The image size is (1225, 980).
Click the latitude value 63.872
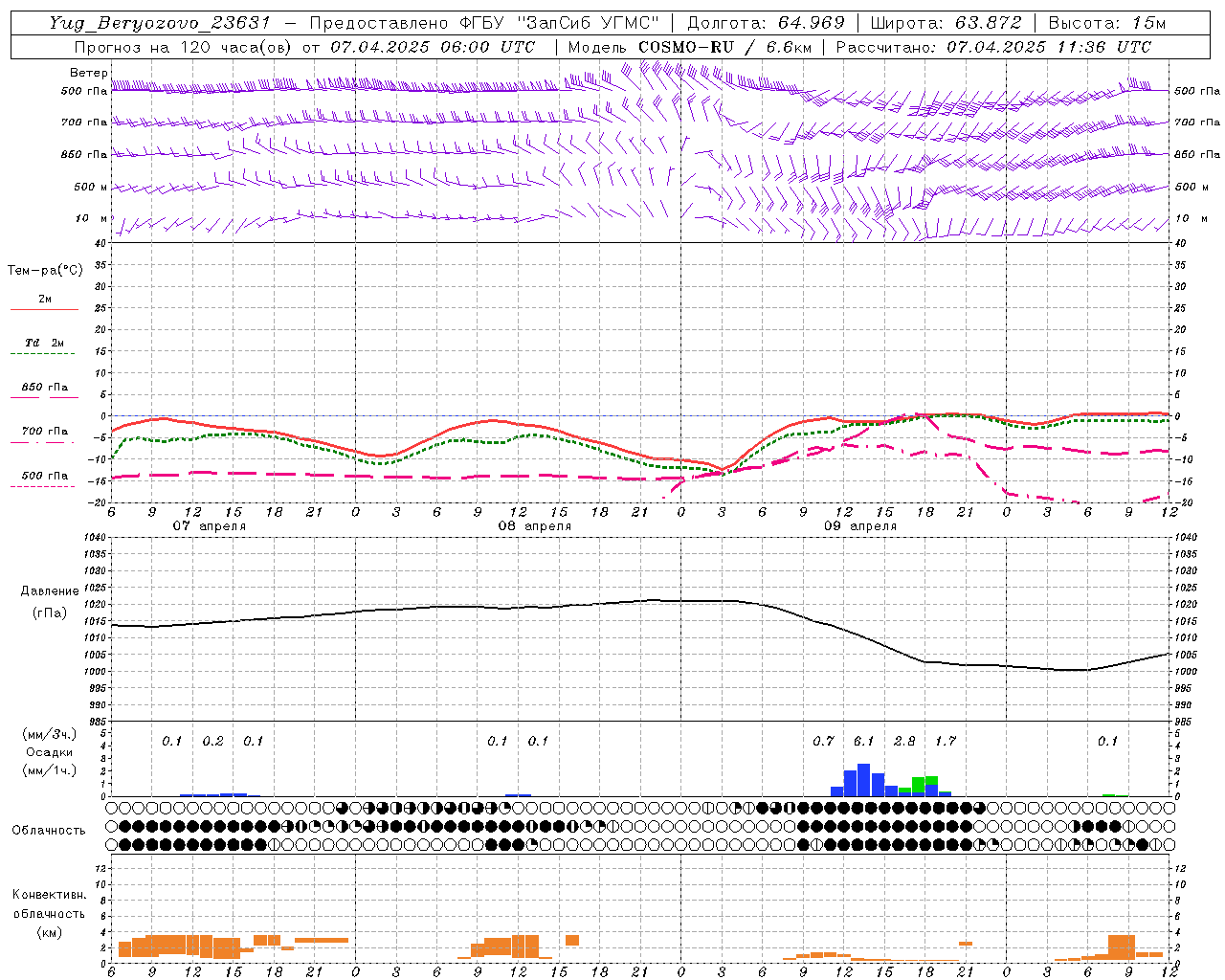[988, 23]
